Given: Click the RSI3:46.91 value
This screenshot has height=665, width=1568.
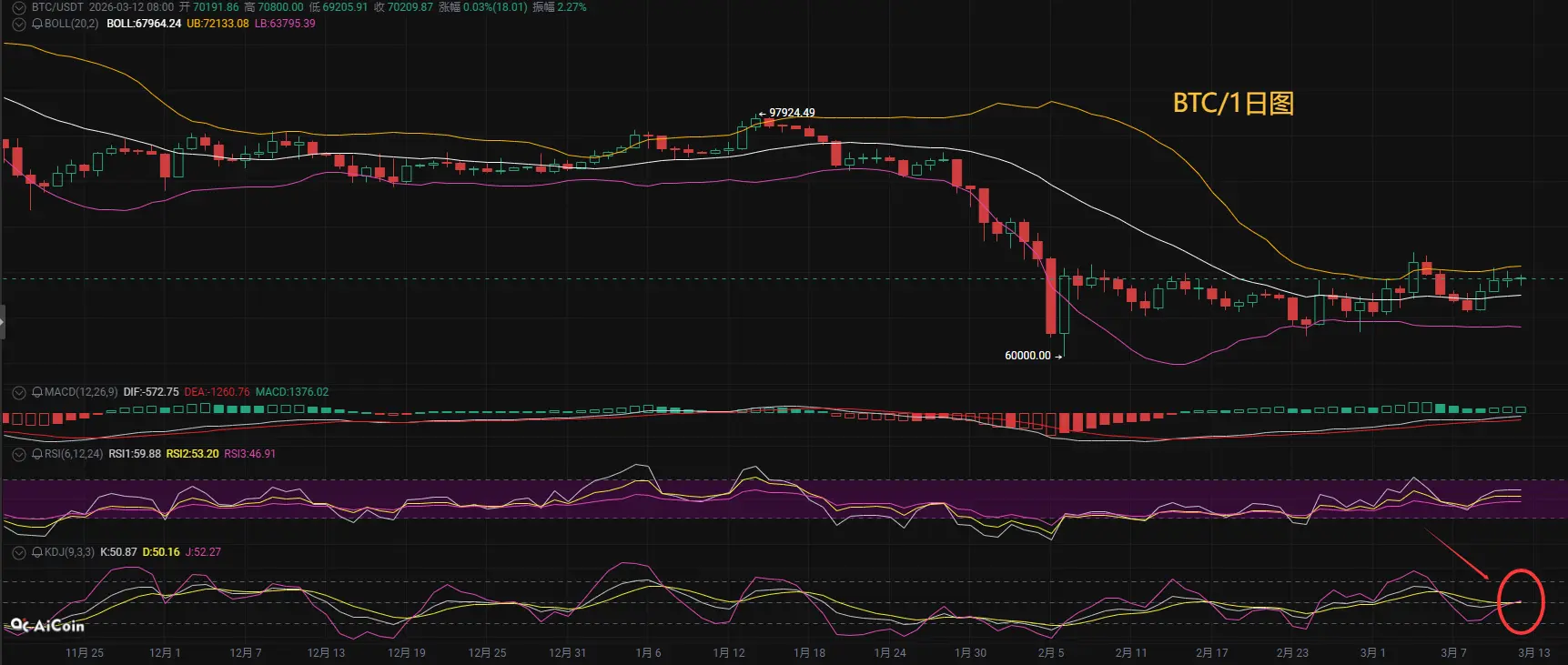Looking at the screenshot, I should point(250,454).
